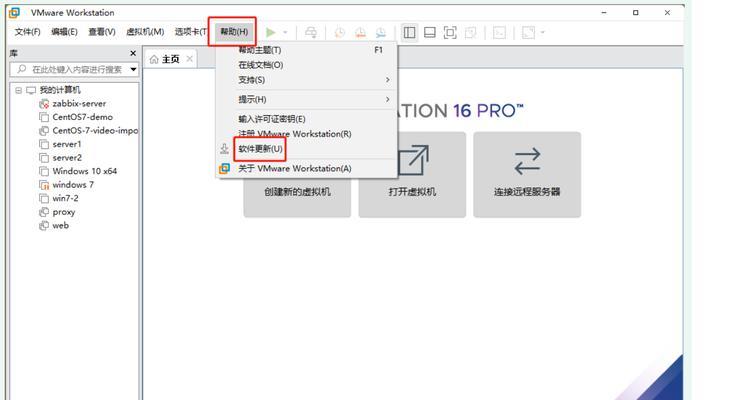Open the 选项卡(T) menu
This screenshot has height=400, width=734.
click(191, 32)
